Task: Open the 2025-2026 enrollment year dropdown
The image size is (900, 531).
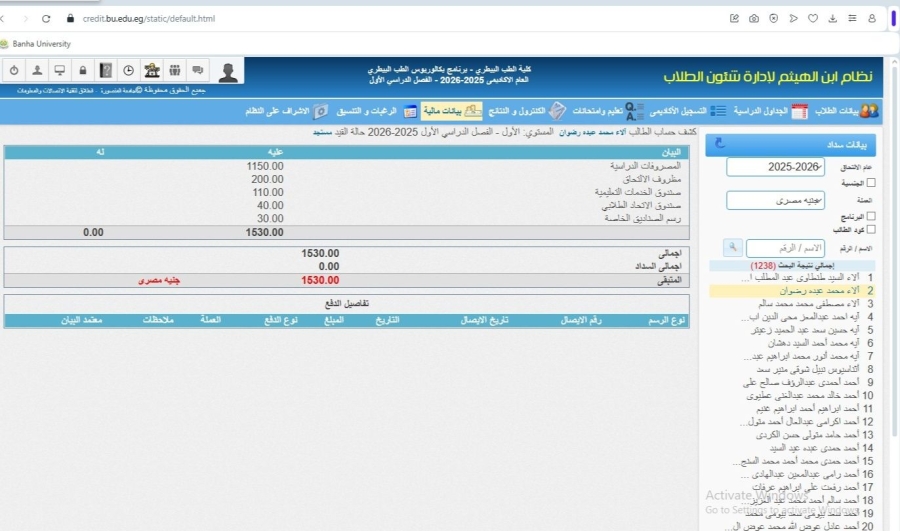Action: pyautogui.click(x=775, y=166)
